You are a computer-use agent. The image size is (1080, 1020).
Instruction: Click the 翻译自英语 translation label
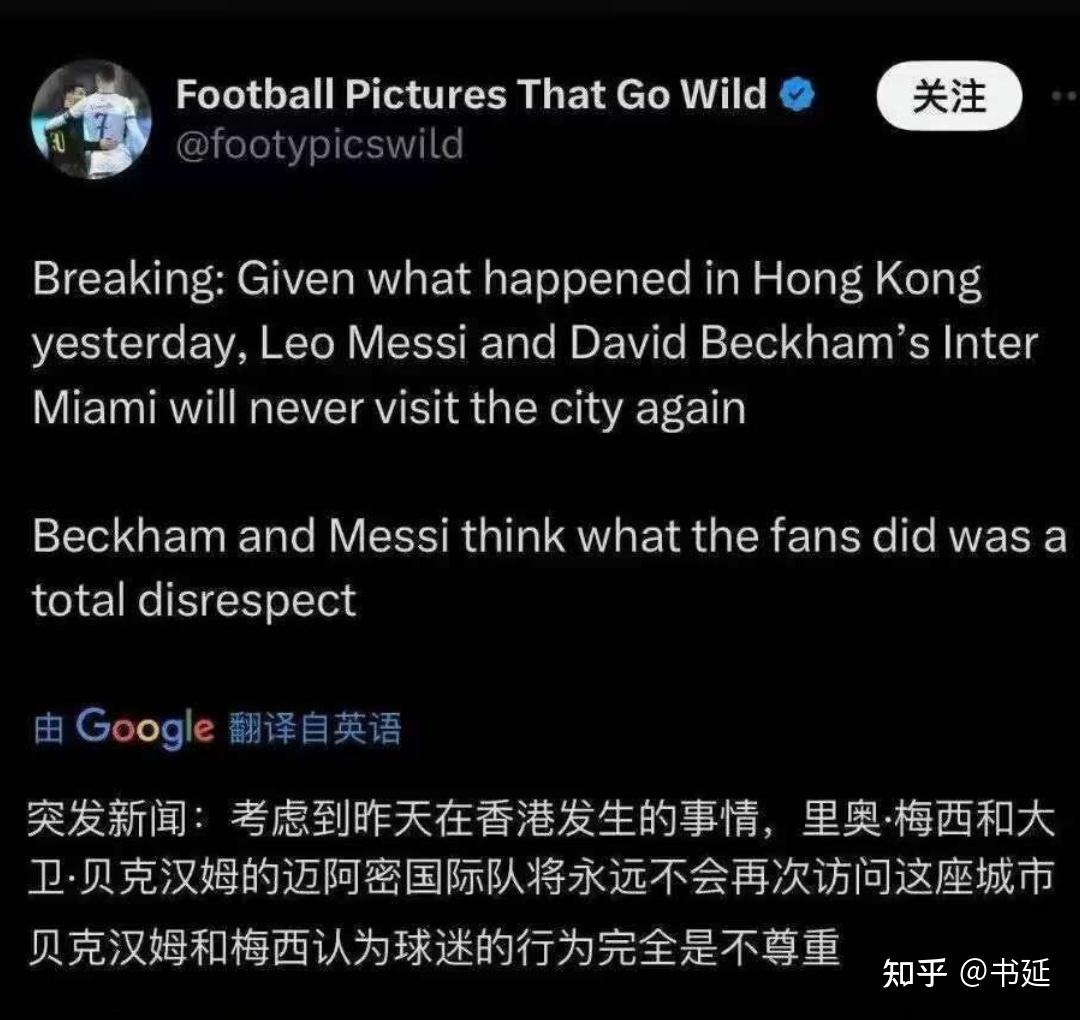point(315,729)
